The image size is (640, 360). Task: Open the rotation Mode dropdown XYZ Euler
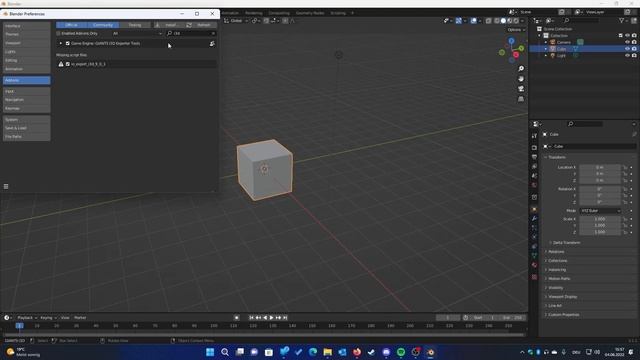[600, 211]
